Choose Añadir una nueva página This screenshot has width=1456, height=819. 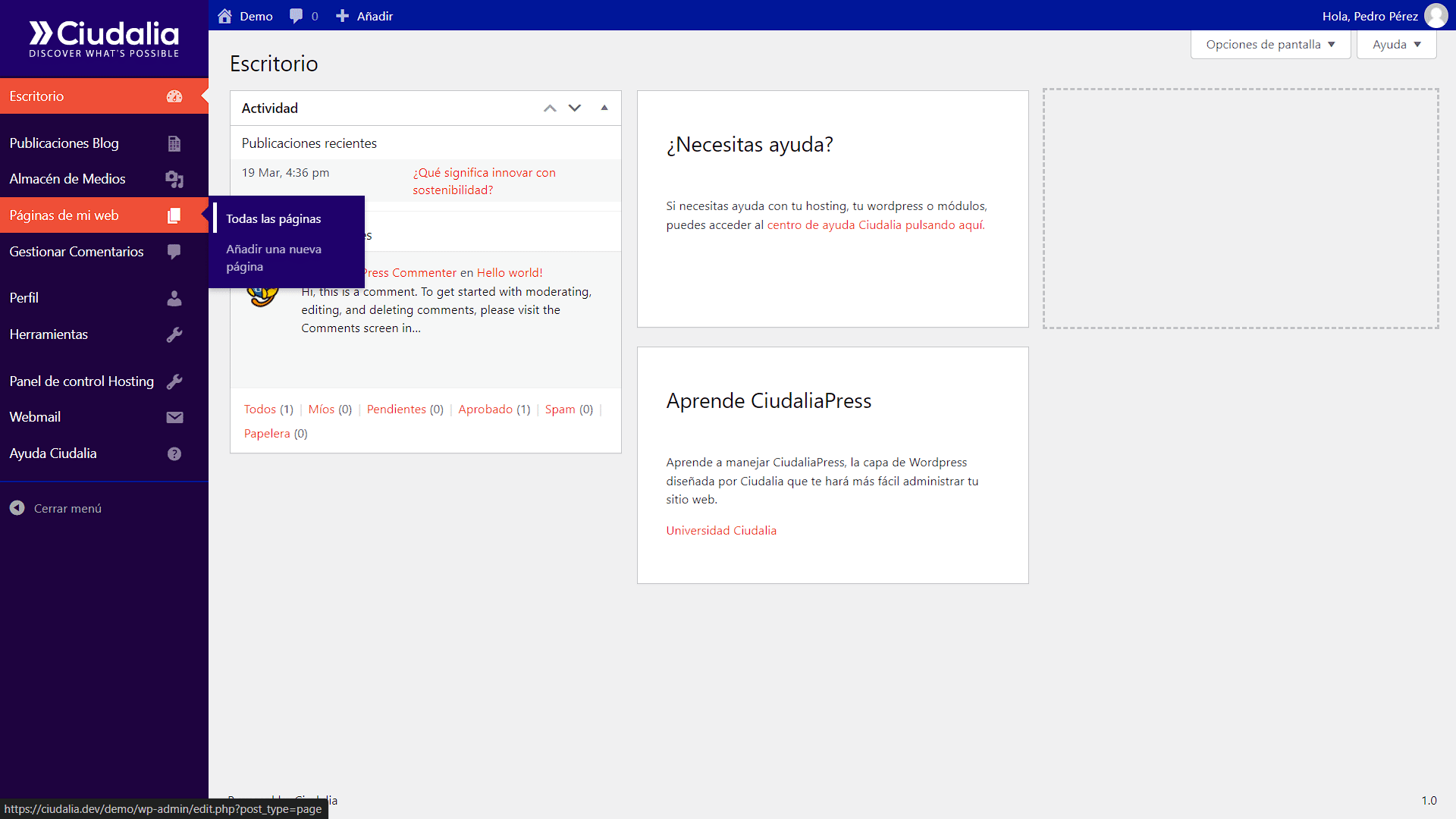274,258
